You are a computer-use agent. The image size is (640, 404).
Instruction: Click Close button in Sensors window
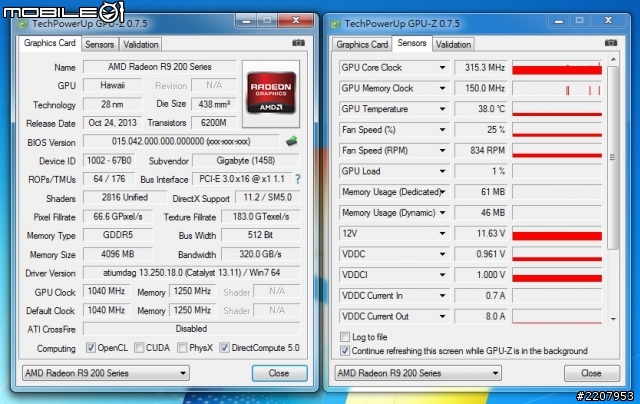[591, 373]
